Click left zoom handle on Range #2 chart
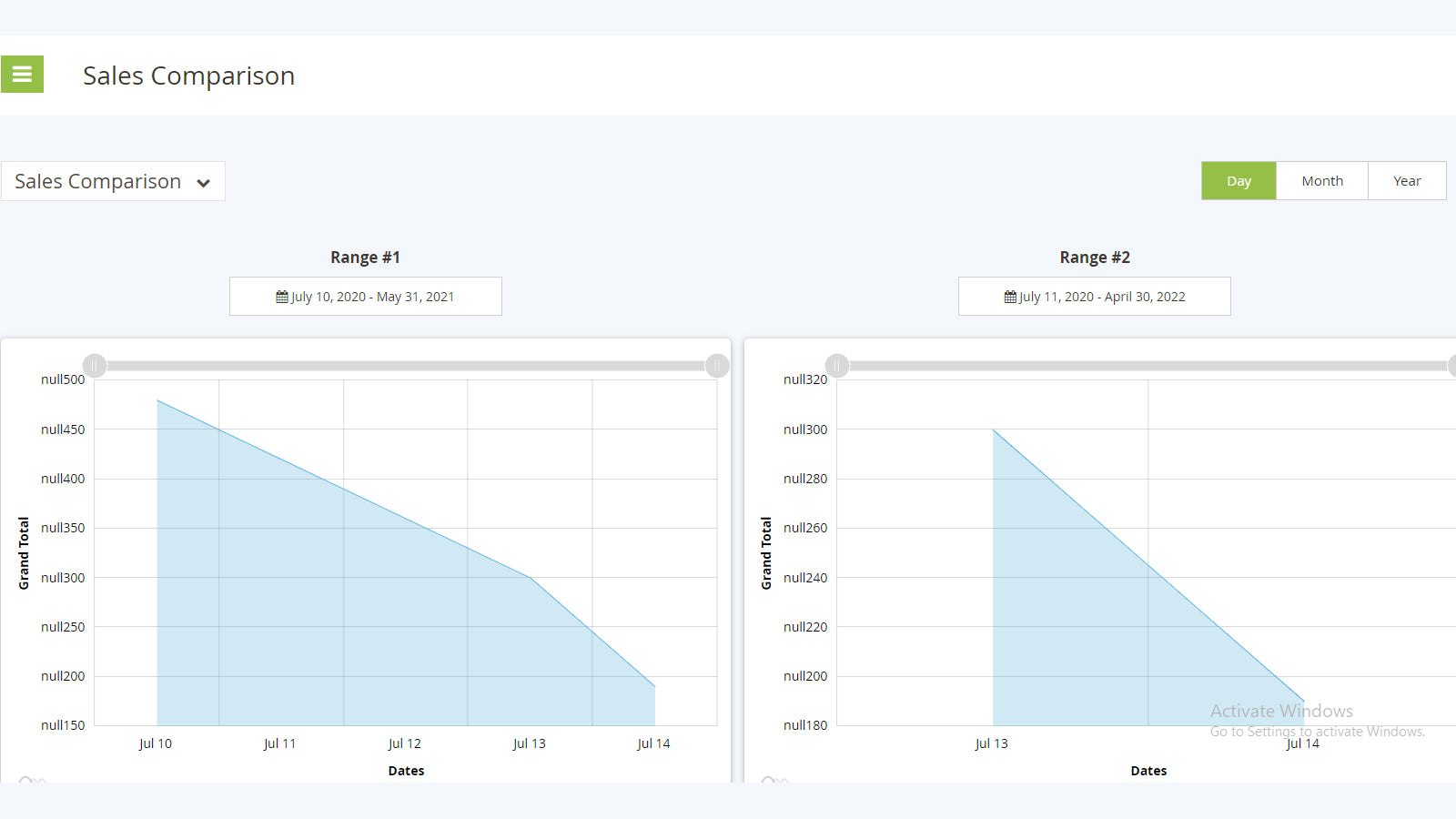Screen dimensions: 1456x819 [837, 366]
